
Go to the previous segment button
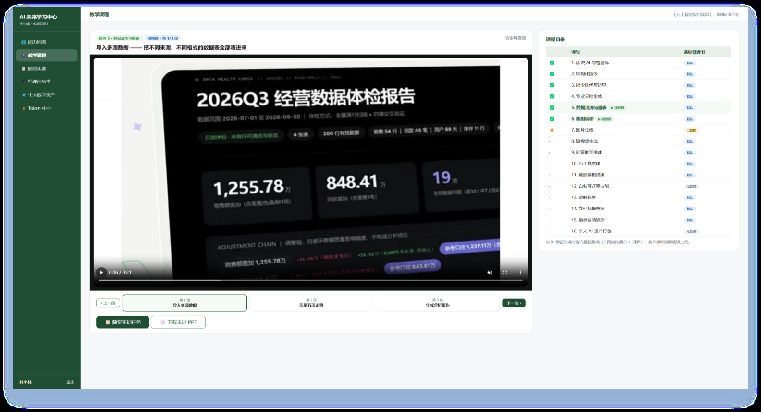(x=108, y=303)
